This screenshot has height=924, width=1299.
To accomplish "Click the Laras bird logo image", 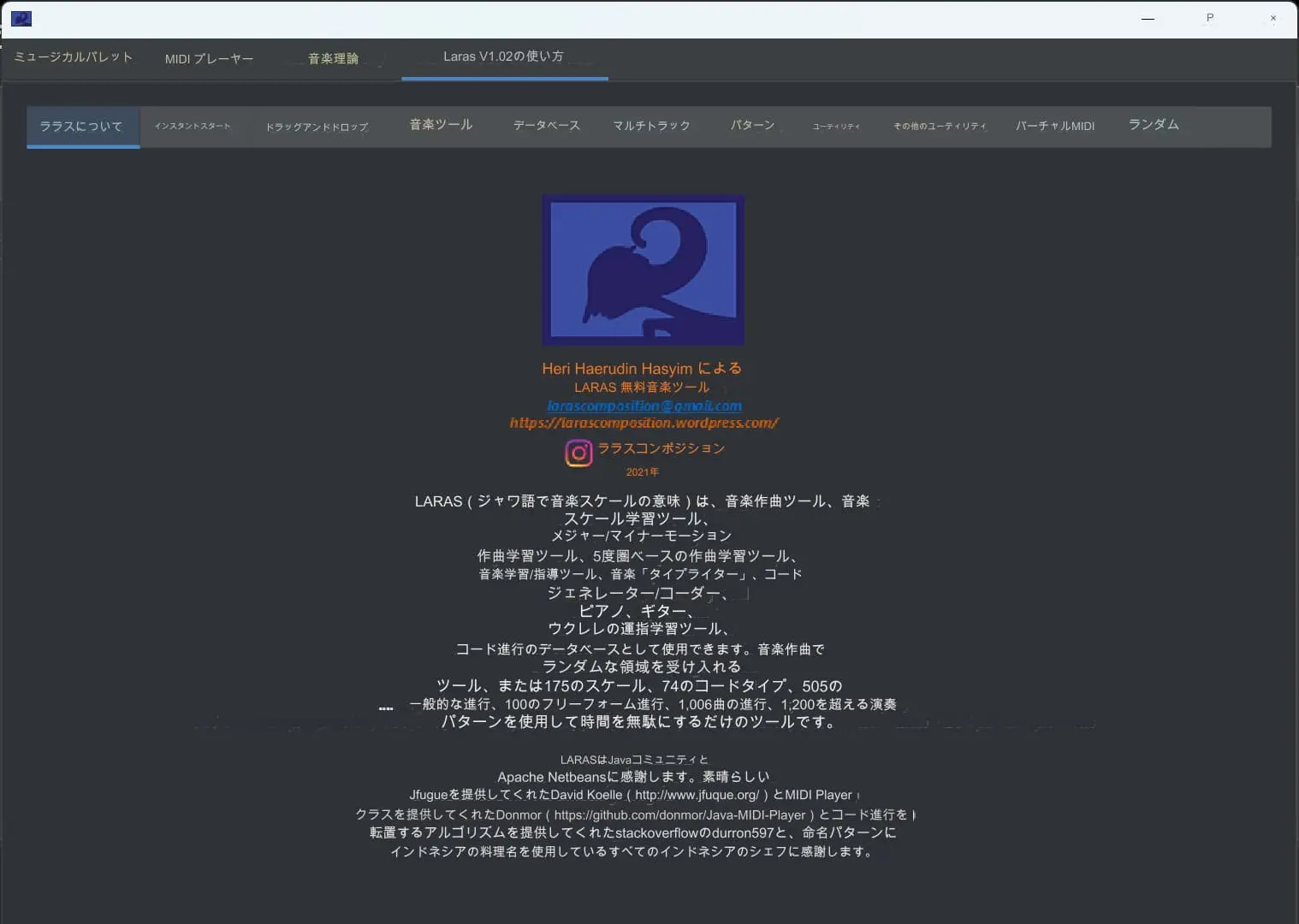I will pyautogui.click(x=643, y=270).
